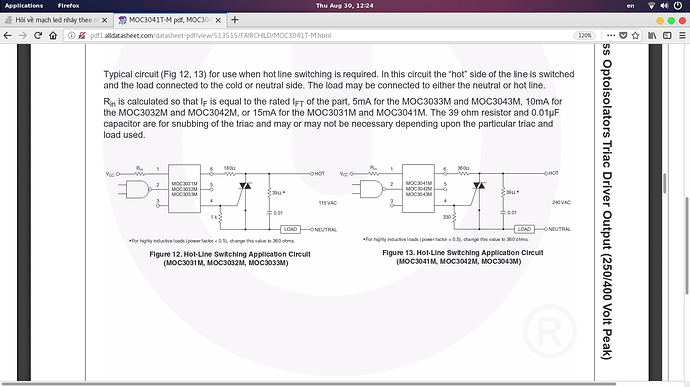Click '(MOC3031M, MOC3032M, MOC3033M)' caption line
The height and width of the screenshot is (387, 690).
pyautogui.click(x=226, y=263)
